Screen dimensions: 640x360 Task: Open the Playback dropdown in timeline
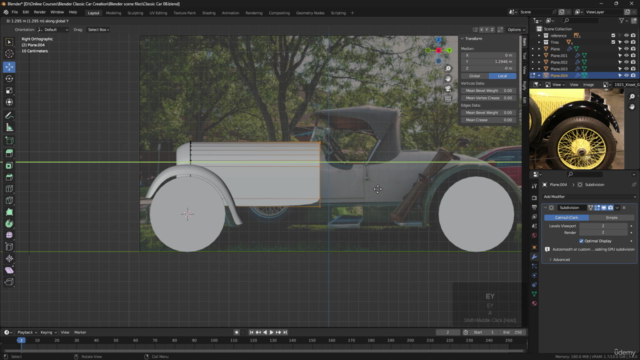coord(27,332)
